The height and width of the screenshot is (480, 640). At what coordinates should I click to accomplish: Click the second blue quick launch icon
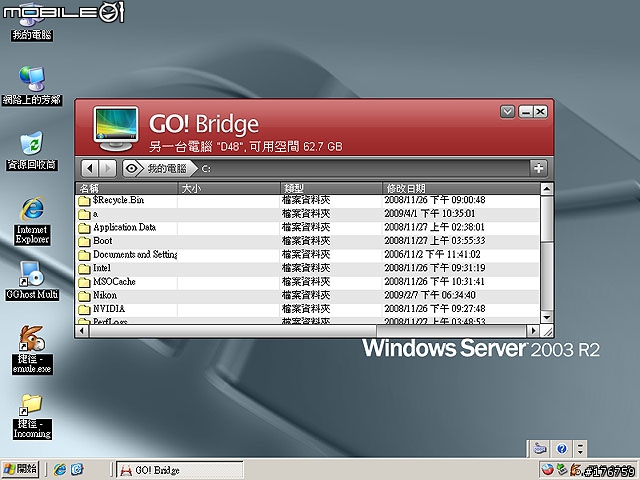[77, 469]
